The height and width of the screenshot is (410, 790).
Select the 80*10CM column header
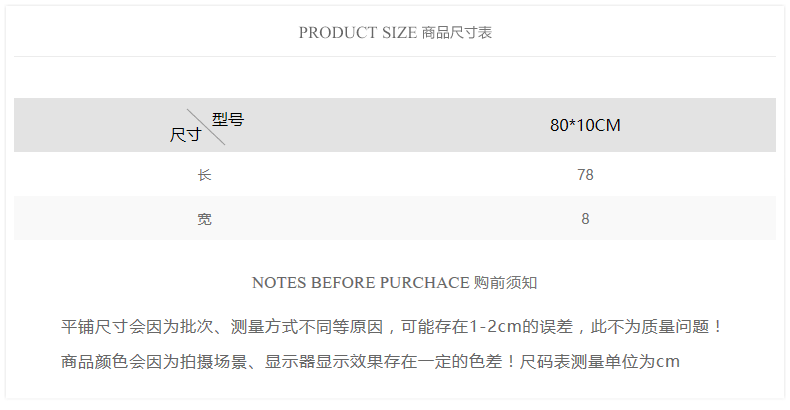click(x=585, y=125)
